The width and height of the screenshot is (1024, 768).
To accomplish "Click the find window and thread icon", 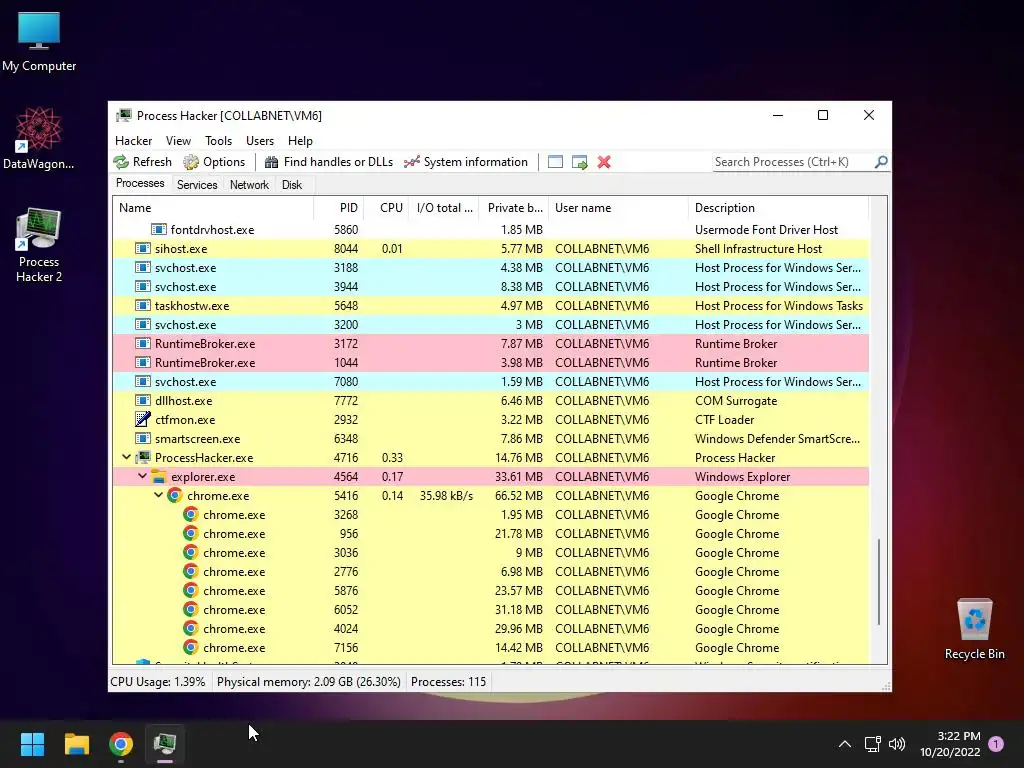I will (579, 162).
